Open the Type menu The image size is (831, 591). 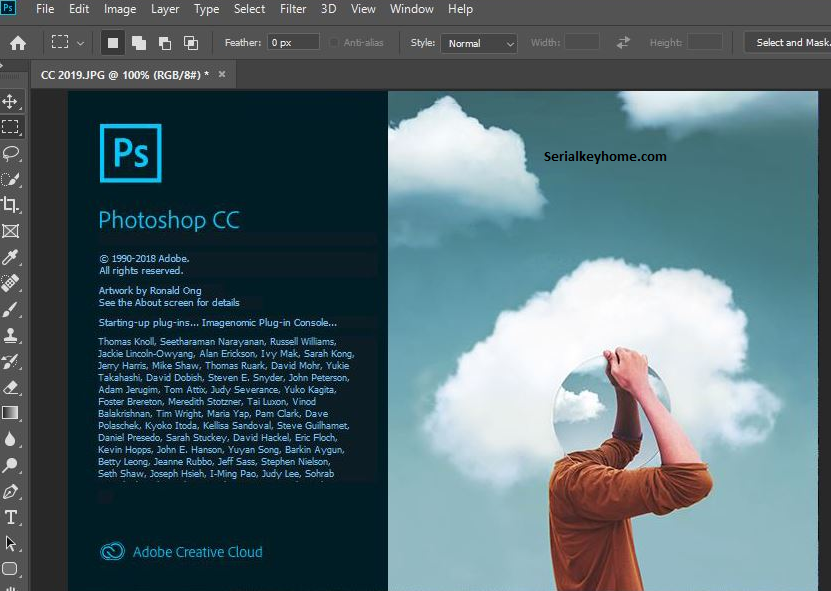pos(206,9)
